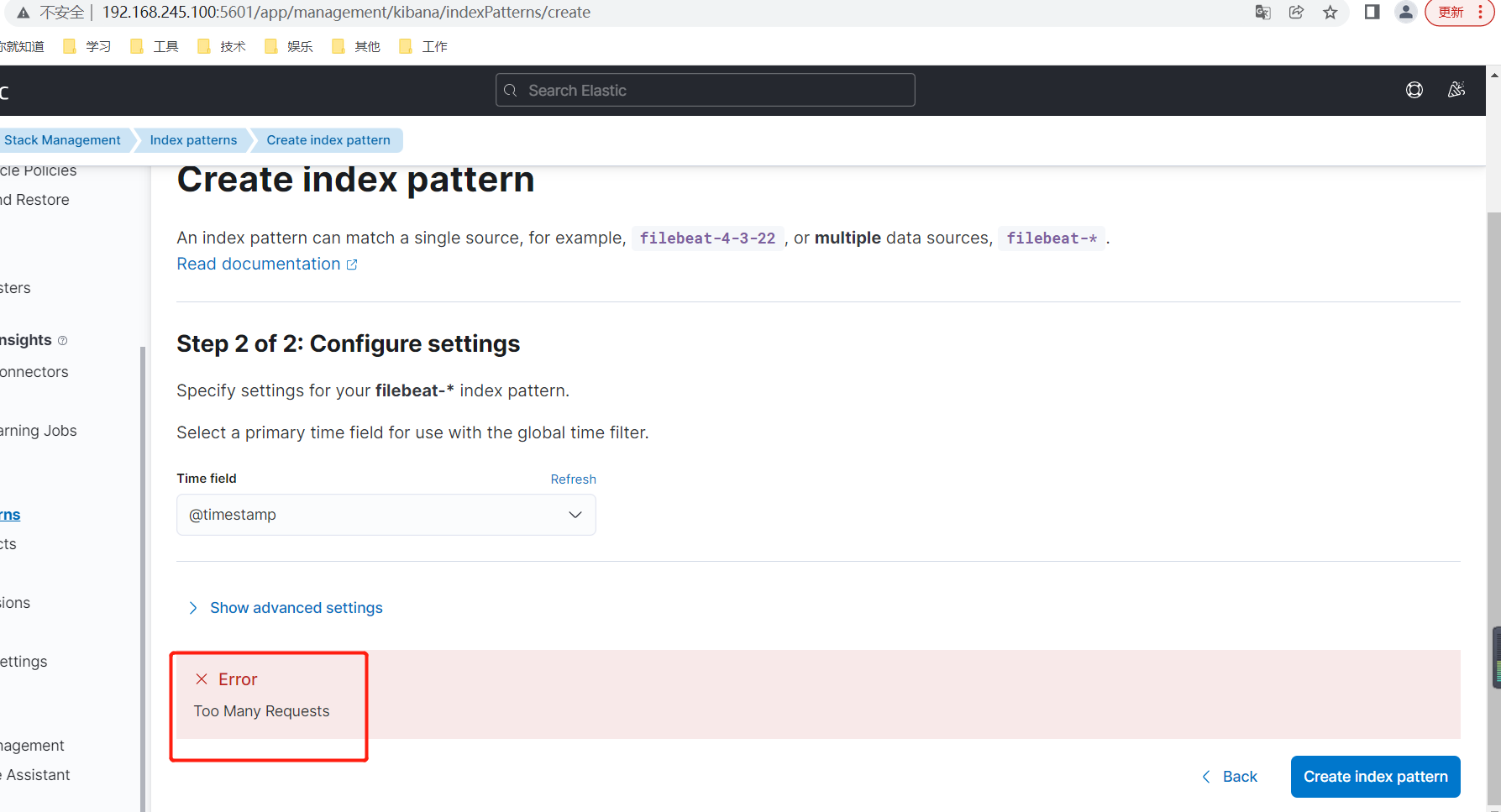This screenshot has width=1501, height=812.
Task: Open the Time field @timestamp dropdown
Action: point(386,515)
